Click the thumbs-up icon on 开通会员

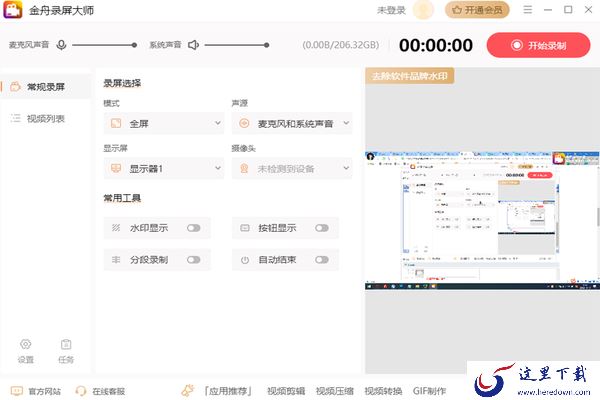pyautogui.click(x=457, y=10)
